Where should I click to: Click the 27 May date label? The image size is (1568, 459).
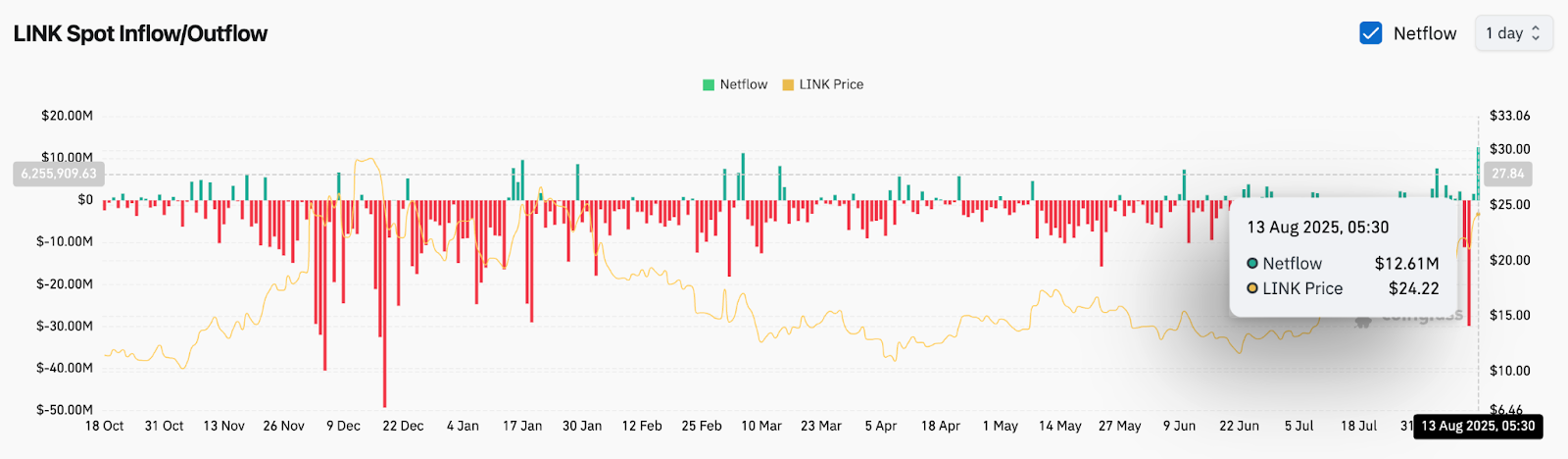pos(1120,426)
